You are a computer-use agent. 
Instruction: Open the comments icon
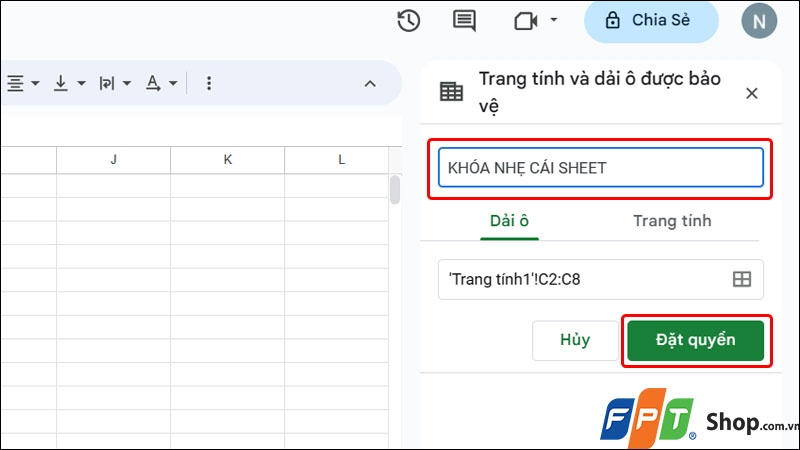pos(464,21)
